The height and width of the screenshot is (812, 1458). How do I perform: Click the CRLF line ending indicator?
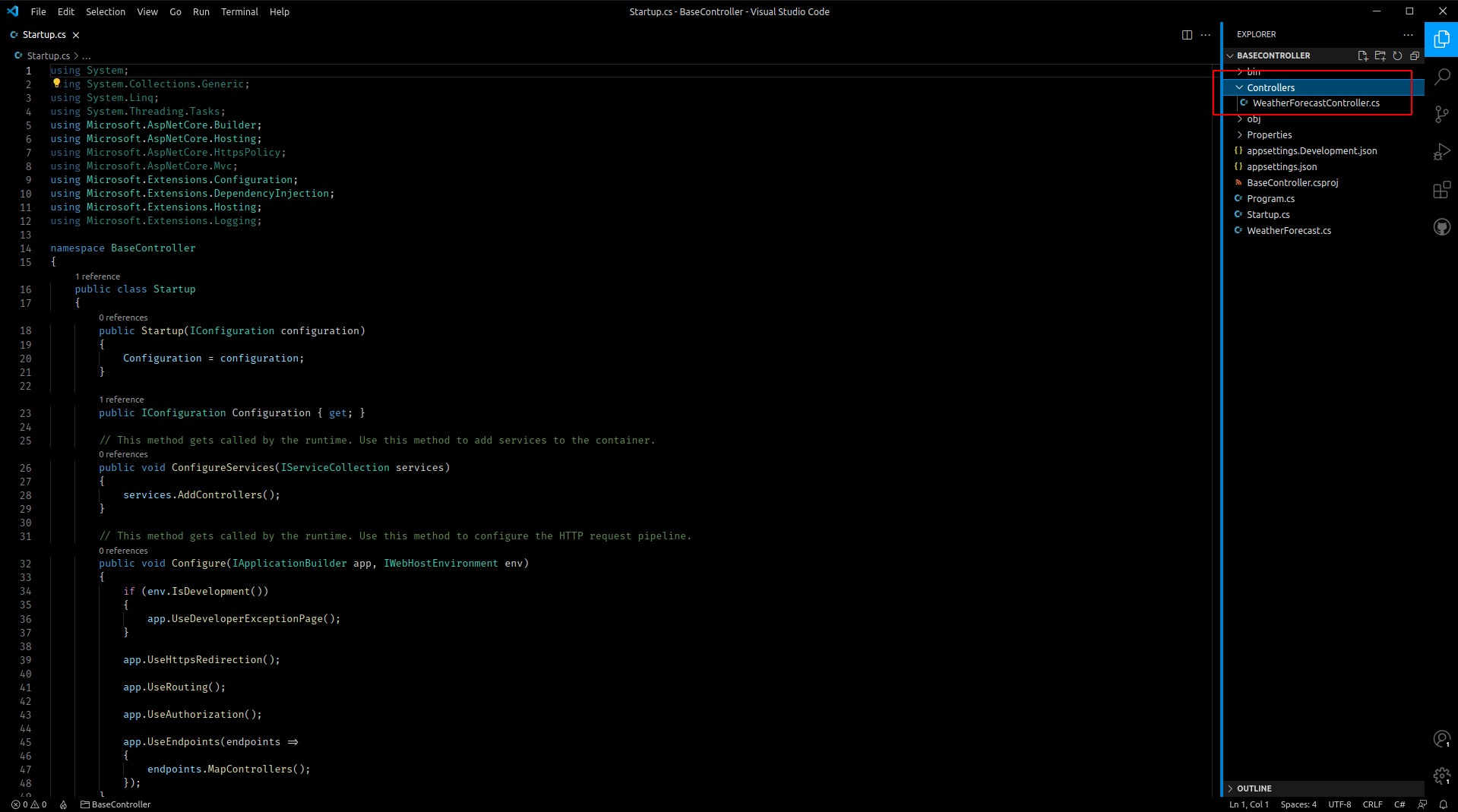click(1372, 804)
